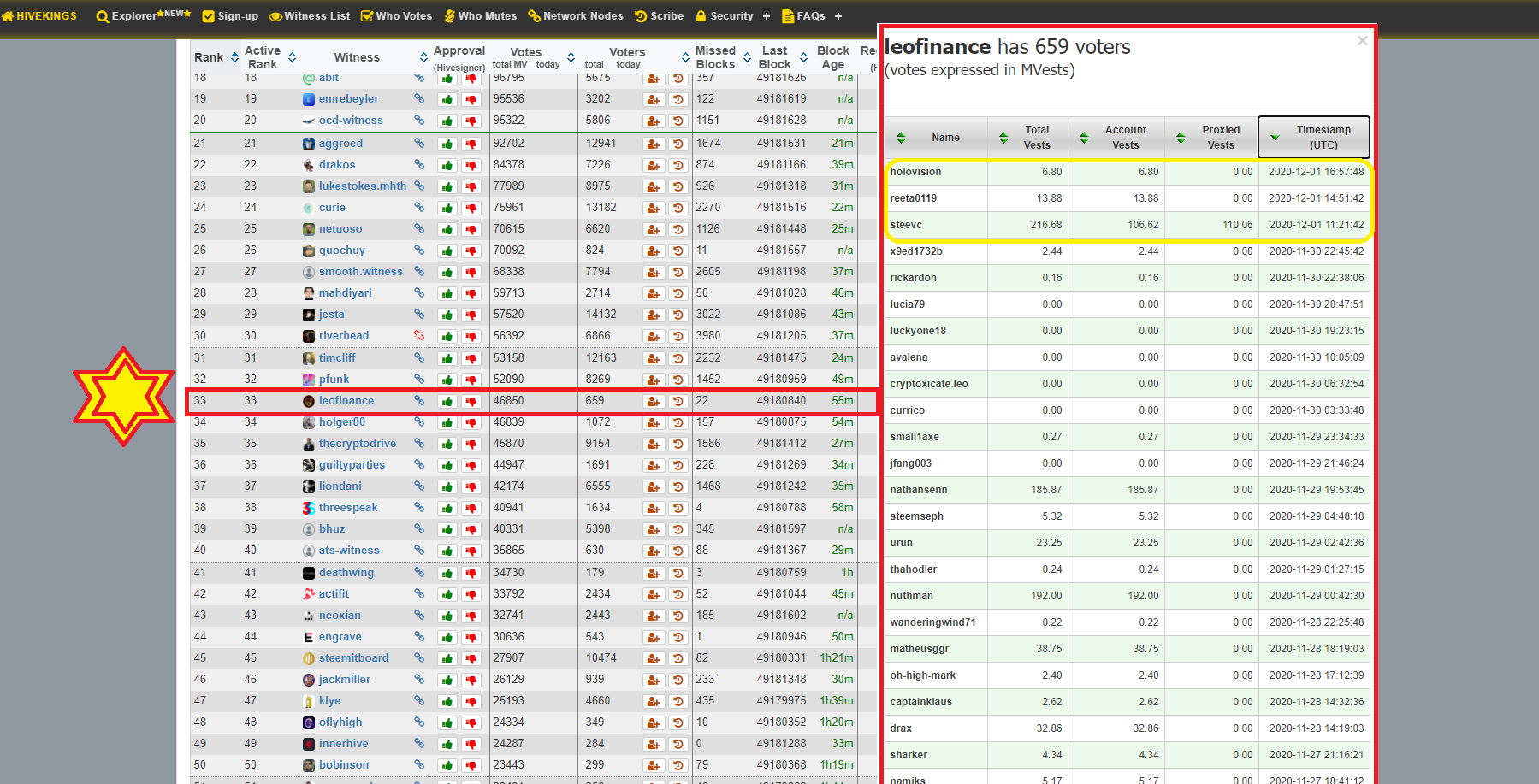Show voters icon for guiltyparties
1539x784 pixels.
pos(654,465)
